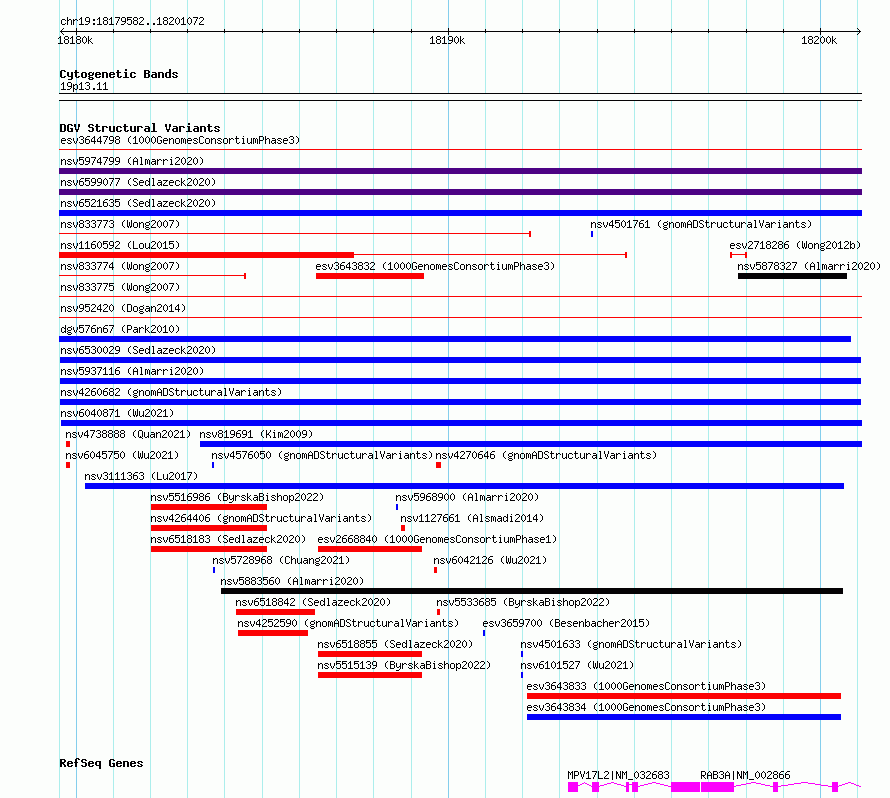Click the DGV Structural Variants track title
Screen dimensions: 890x798
coord(140,128)
